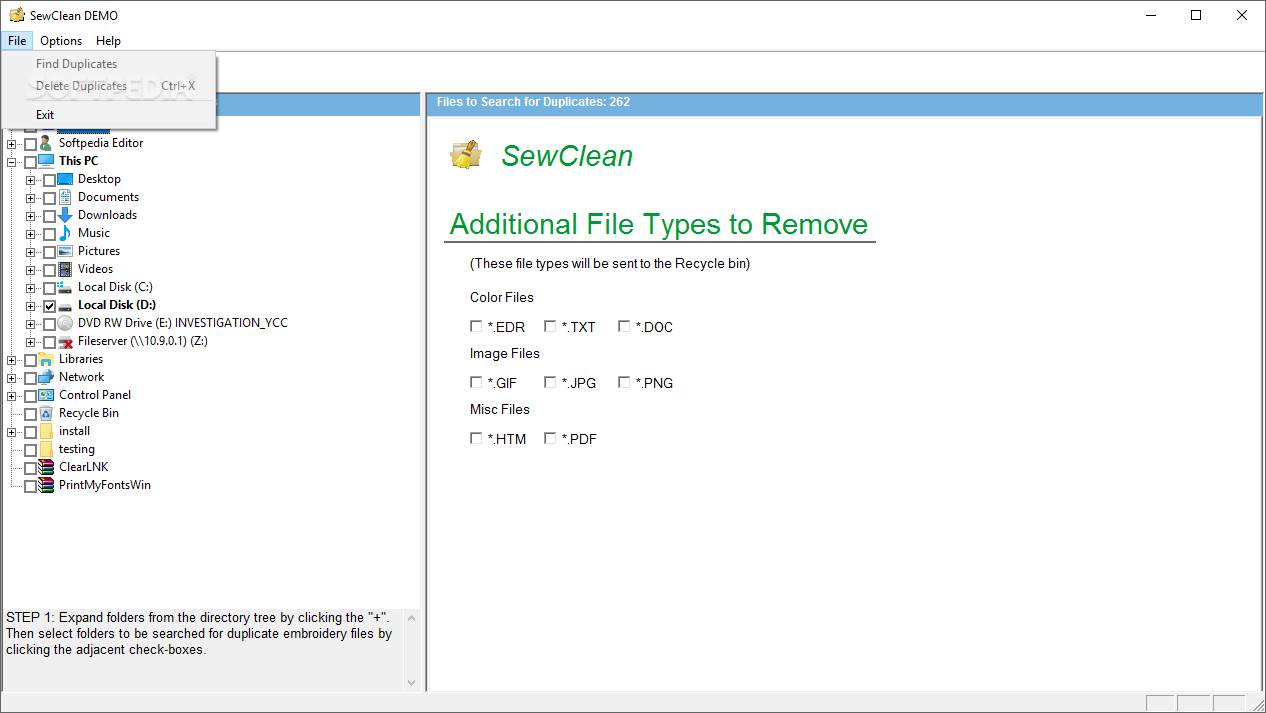Click the SewClean title bar app icon
The width and height of the screenshot is (1266, 713).
(x=17, y=15)
